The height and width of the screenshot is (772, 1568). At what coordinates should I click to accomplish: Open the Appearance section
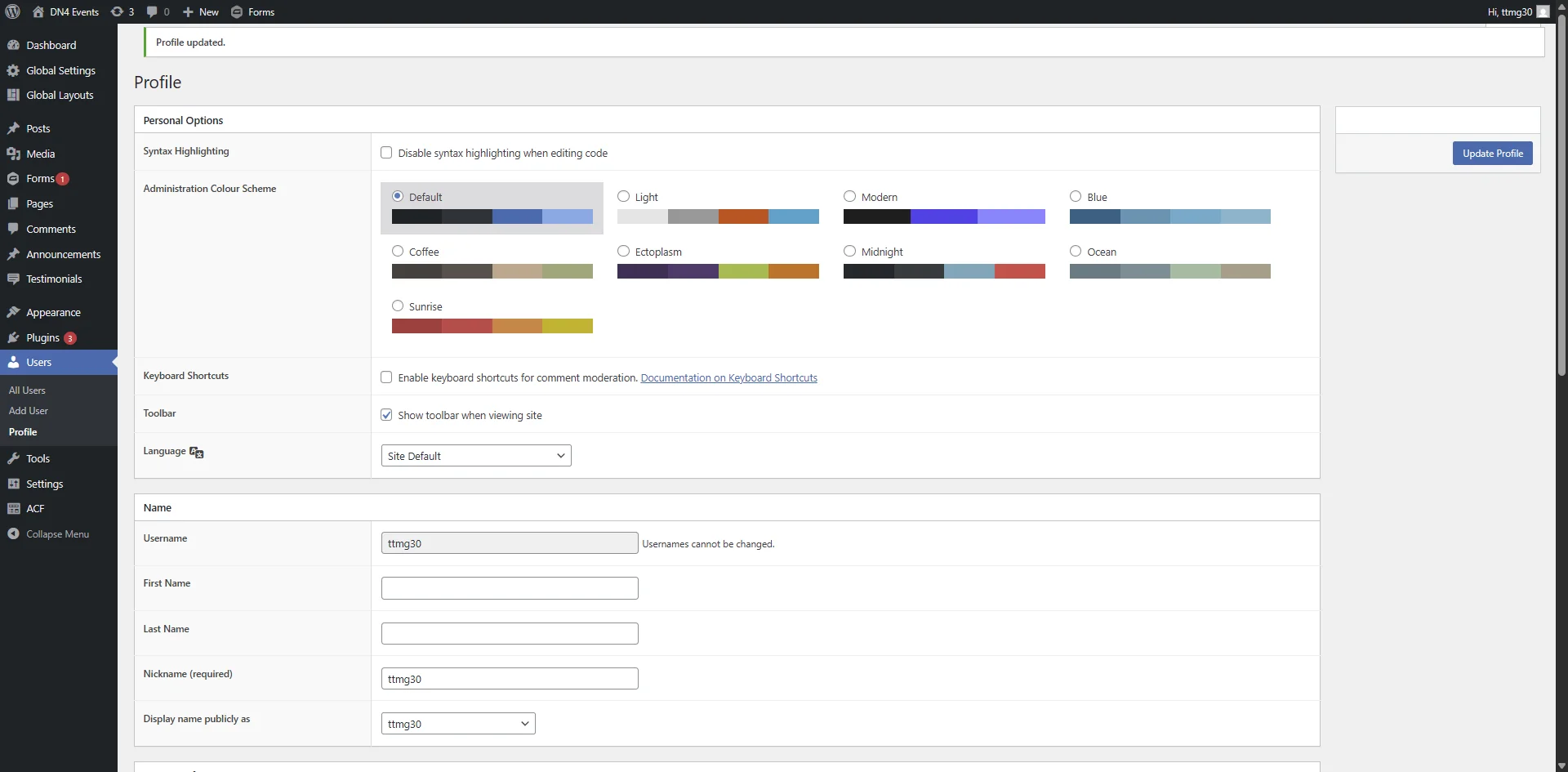pos(52,312)
